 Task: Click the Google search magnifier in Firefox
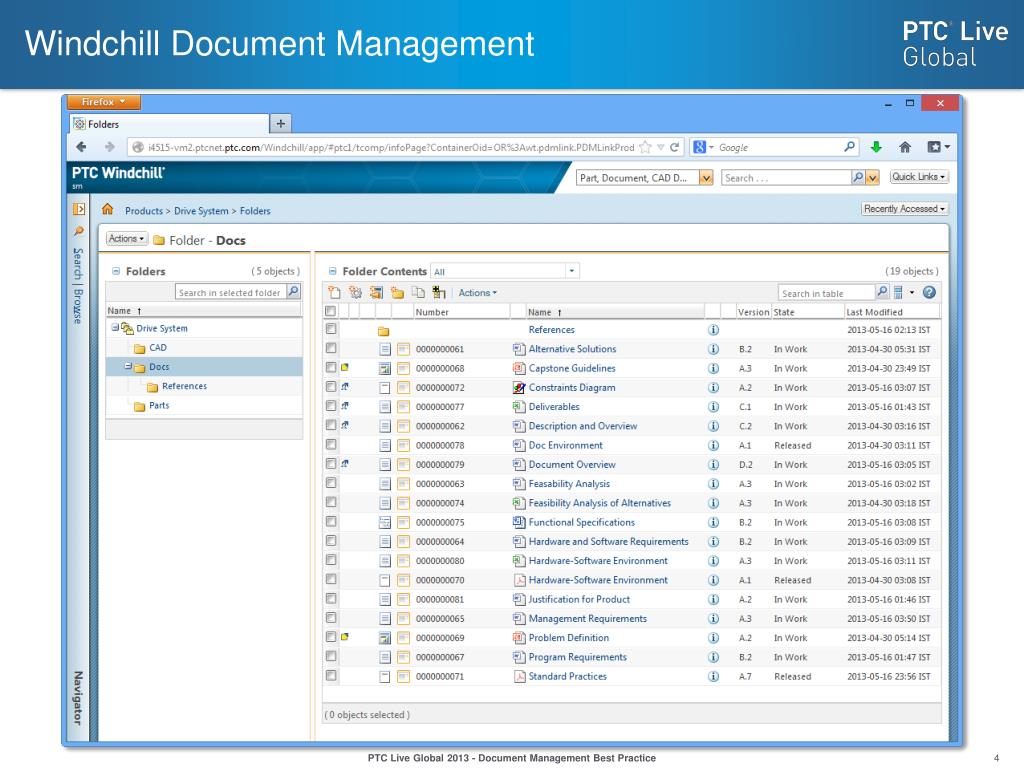pyautogui.click(x=849, y=147)
